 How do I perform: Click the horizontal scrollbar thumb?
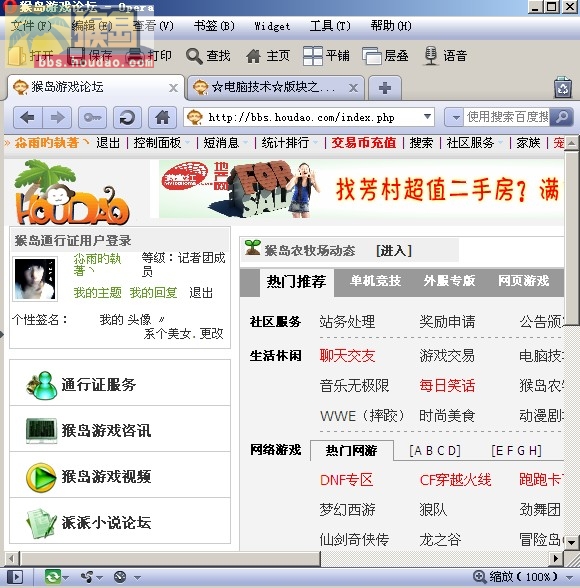click(x=171, y=558)
